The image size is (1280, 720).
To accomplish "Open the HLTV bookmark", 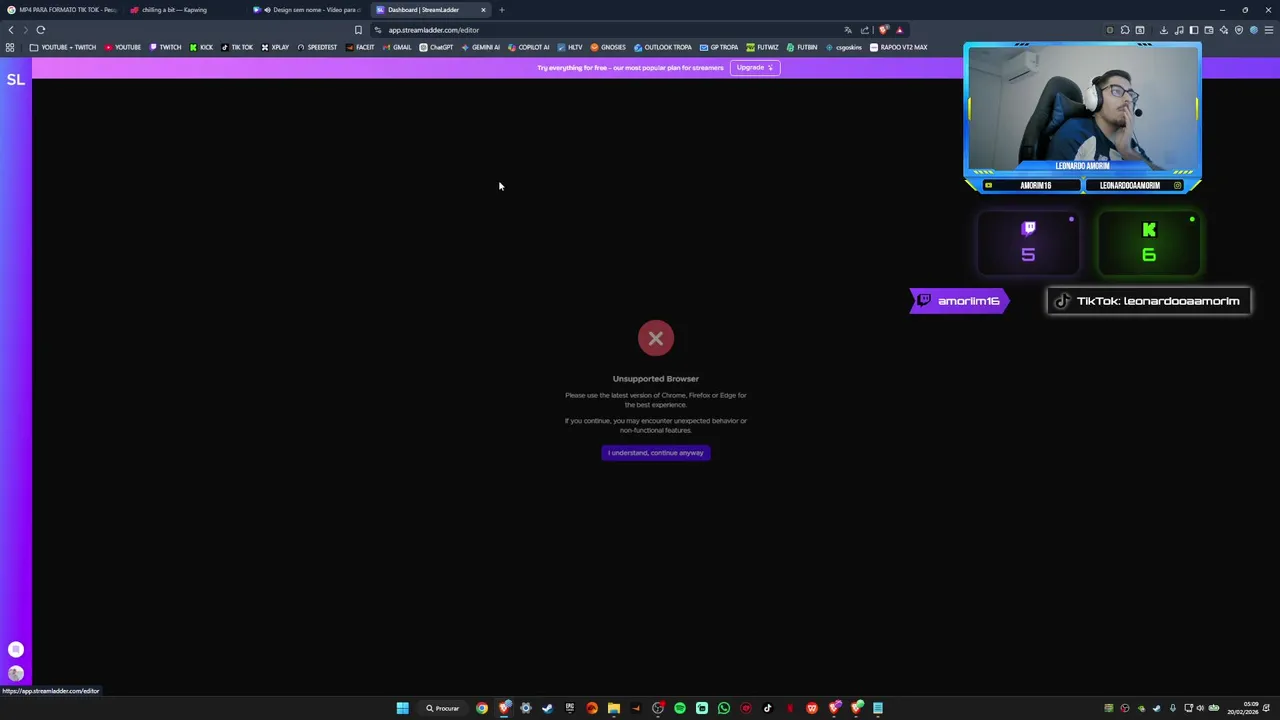I will (x=570, y=47).
